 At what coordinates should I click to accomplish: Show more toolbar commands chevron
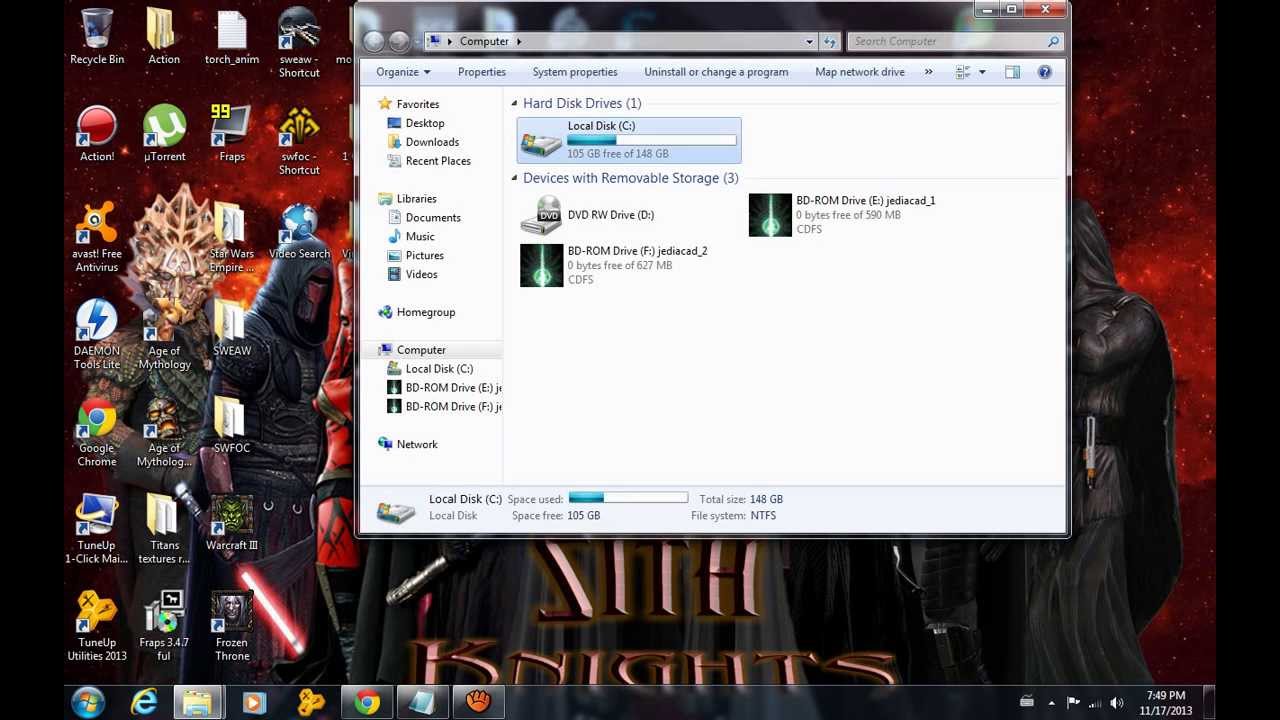click(x=928, y=72)
